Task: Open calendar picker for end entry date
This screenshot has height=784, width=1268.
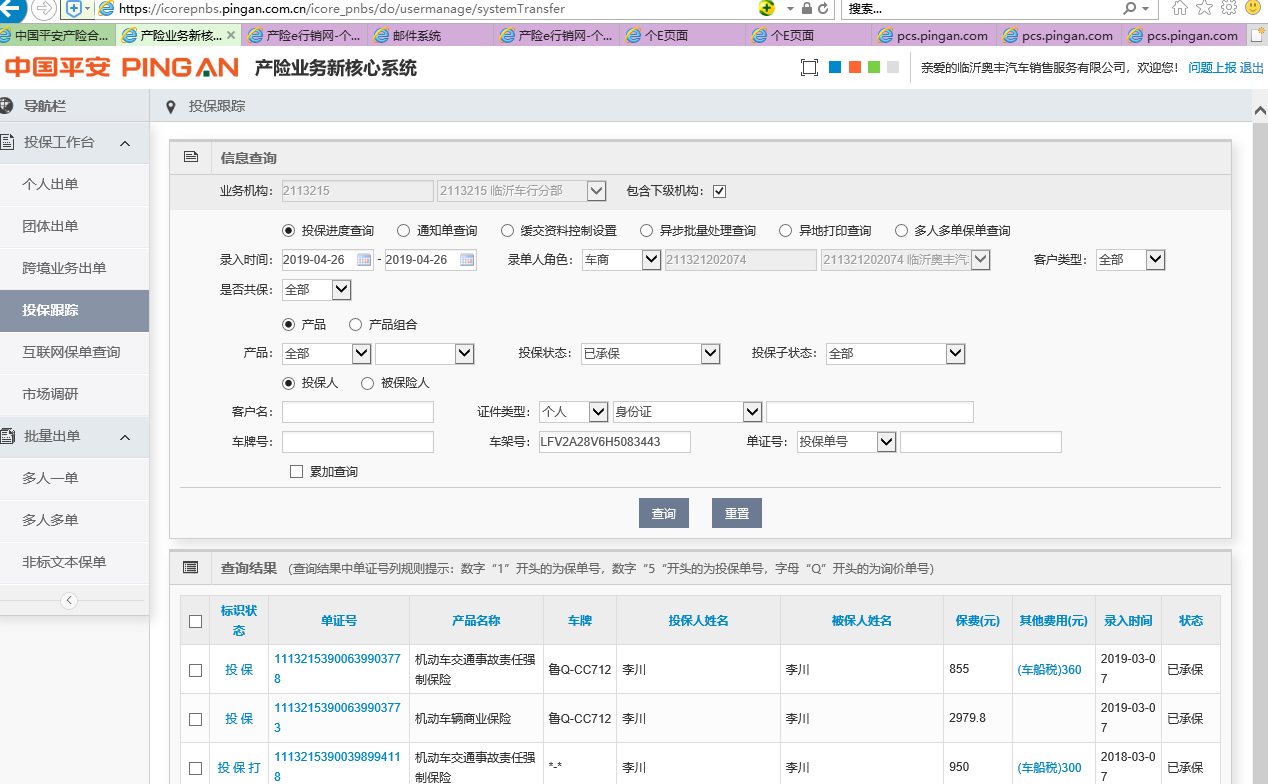Action: (467, 260)
